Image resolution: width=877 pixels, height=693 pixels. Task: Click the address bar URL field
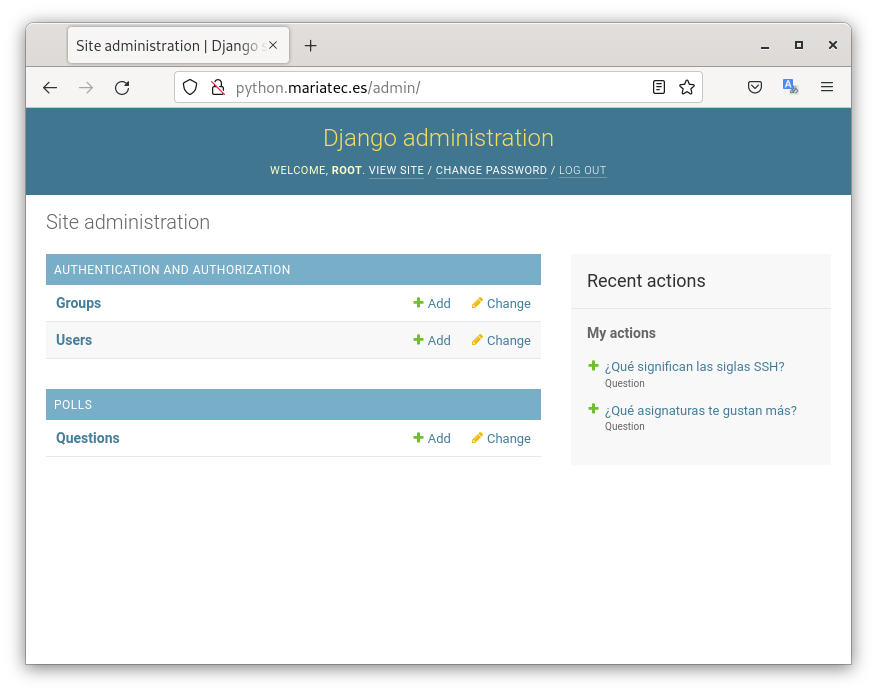point(430,88)
